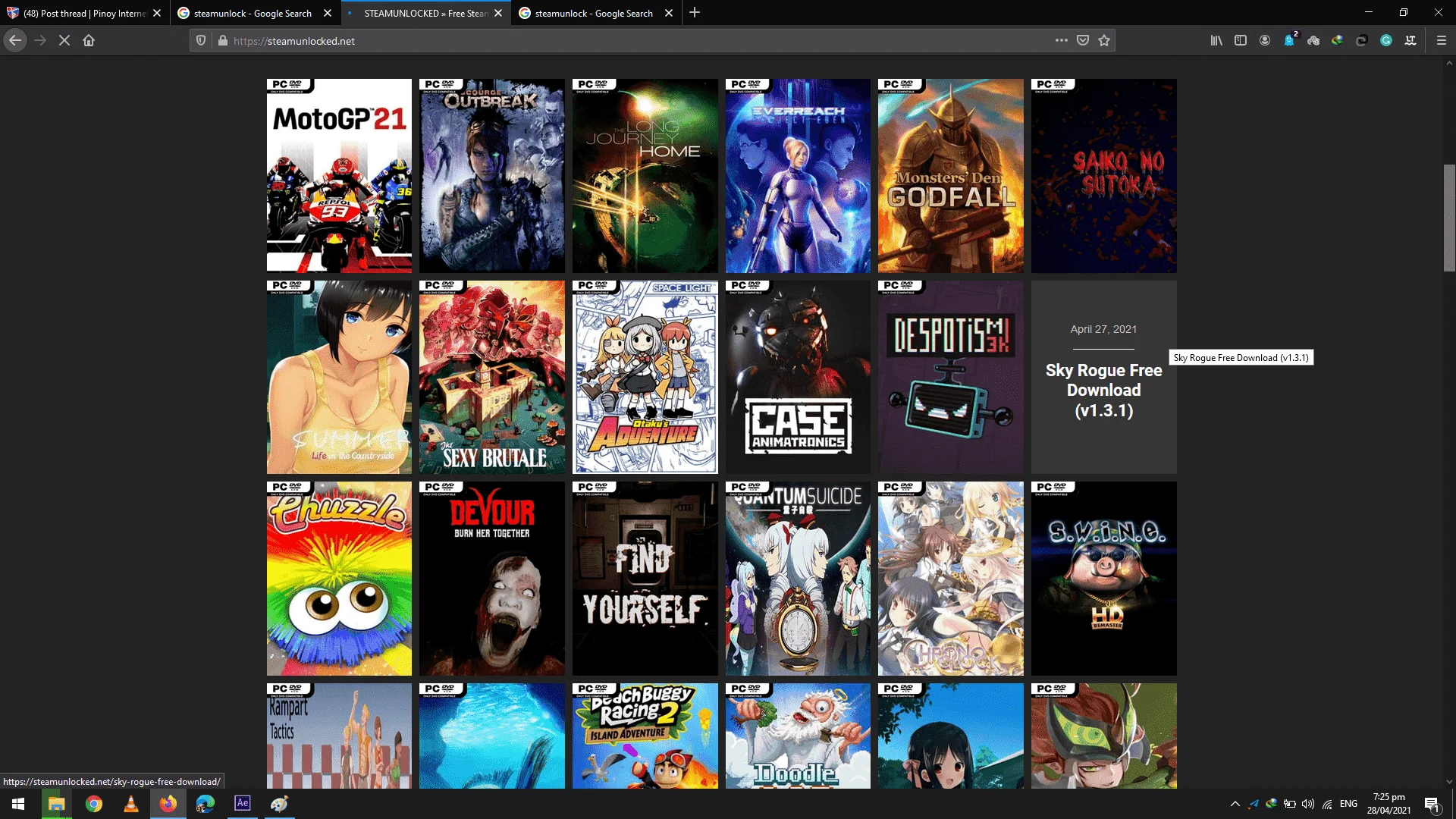Click the page vertical scrollbar thumb
1456x819 pixels.
point(1449,218)
